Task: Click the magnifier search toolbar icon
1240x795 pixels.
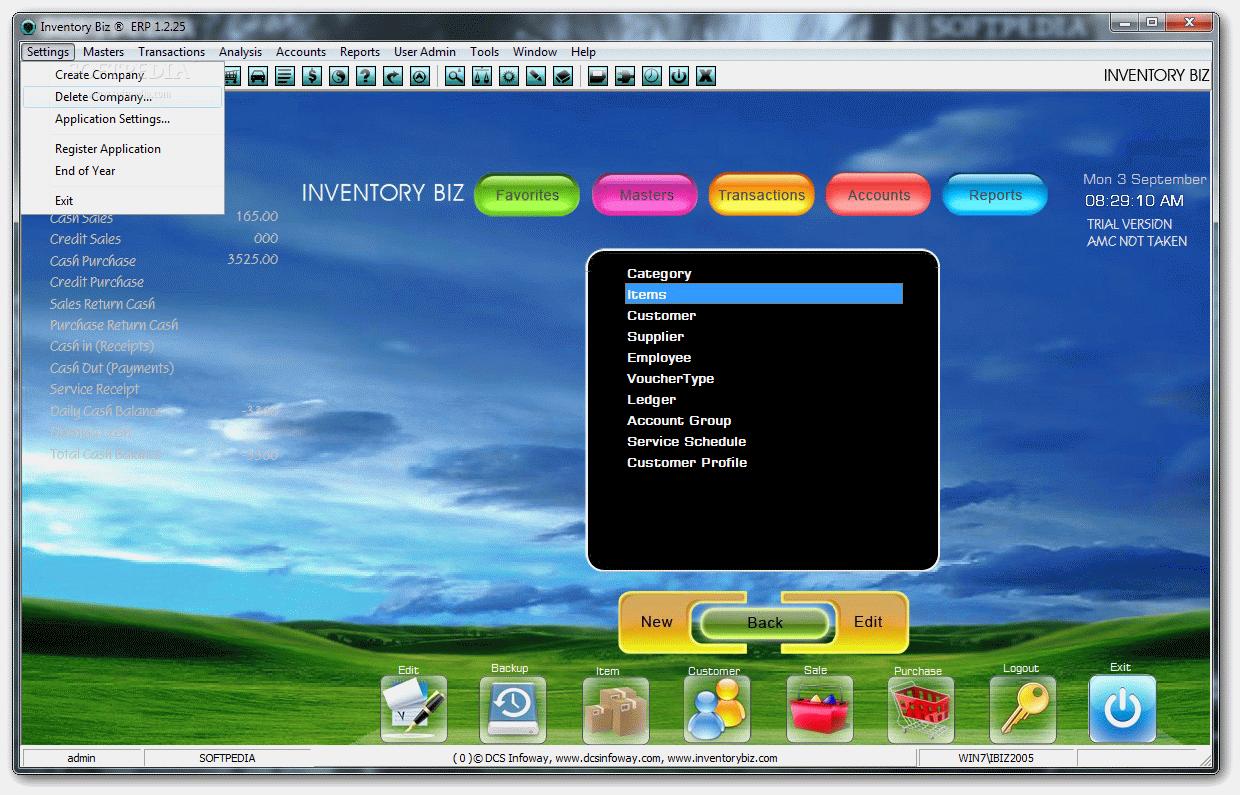Action: pos(455,76)
